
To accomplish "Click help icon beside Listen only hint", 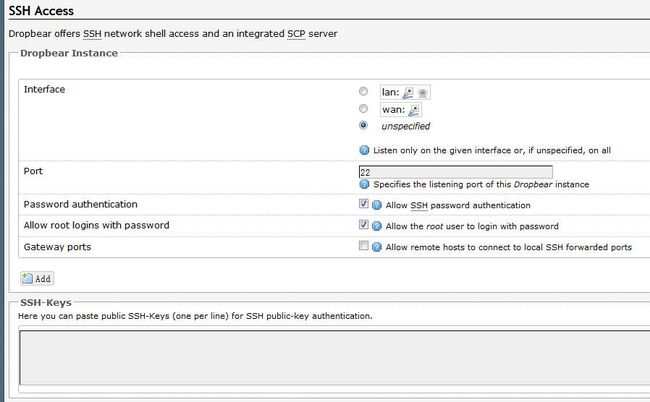I will [x=364, y=150].
